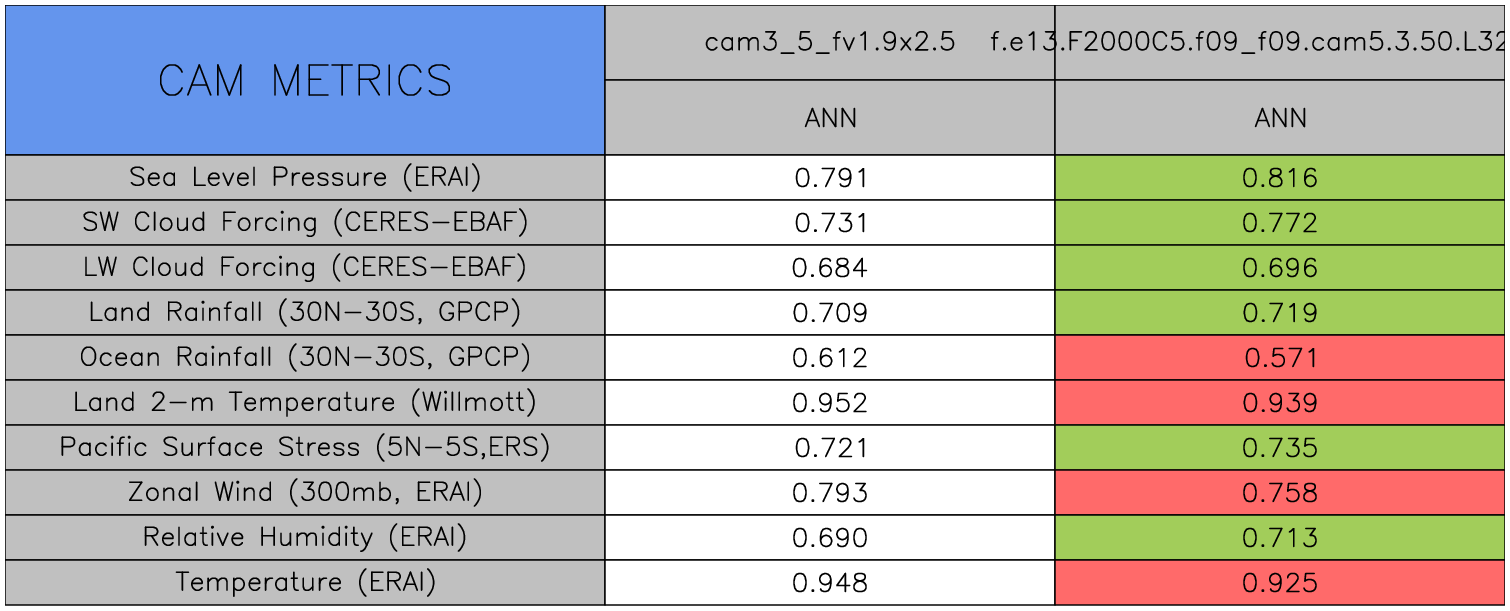This screenshot has width=1510, height=611.
Task: Select the green cell with value 0.713
Action: pos(1280,538)
